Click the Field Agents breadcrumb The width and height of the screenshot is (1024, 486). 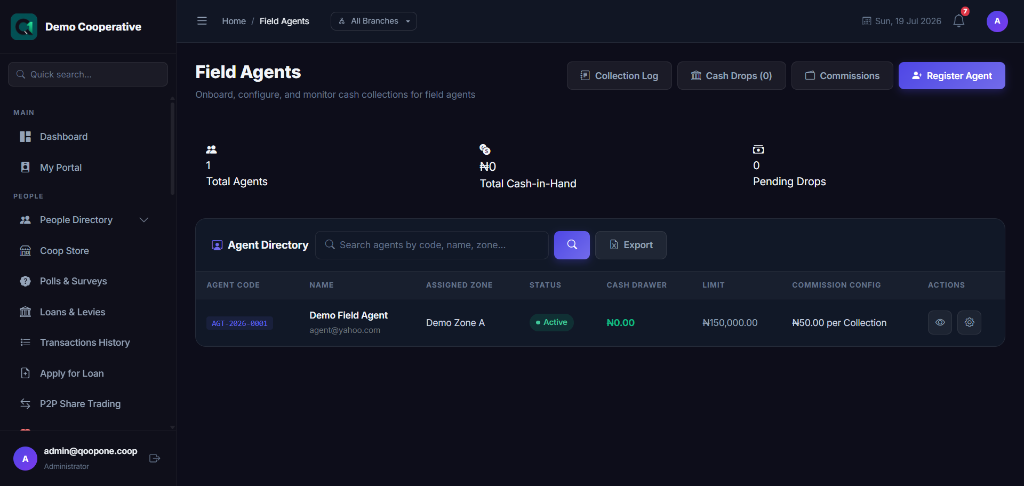pos(285,21)
